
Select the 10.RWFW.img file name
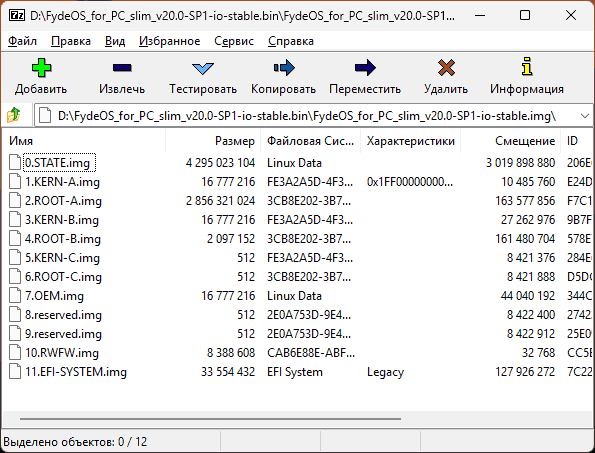tap(62, 352)
